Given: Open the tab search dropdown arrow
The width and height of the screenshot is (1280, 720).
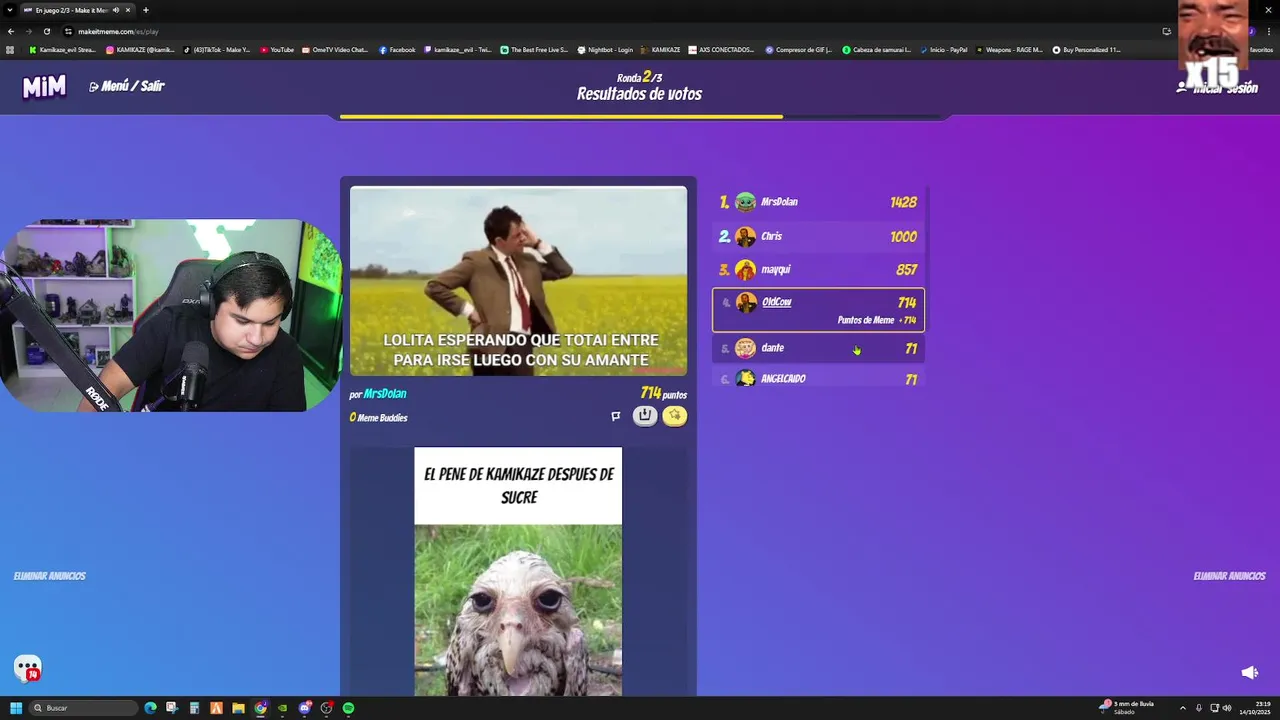Looking at the screenshot, I should 10,10.
